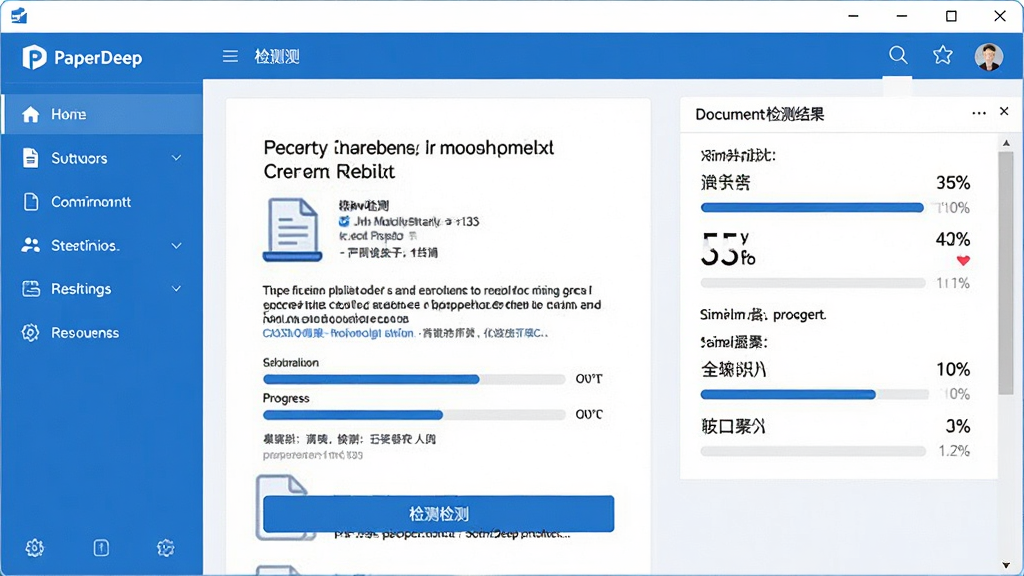Click the 10% result progress bar
This screenshot has height=576, width=1024.
tap(814, 394)
